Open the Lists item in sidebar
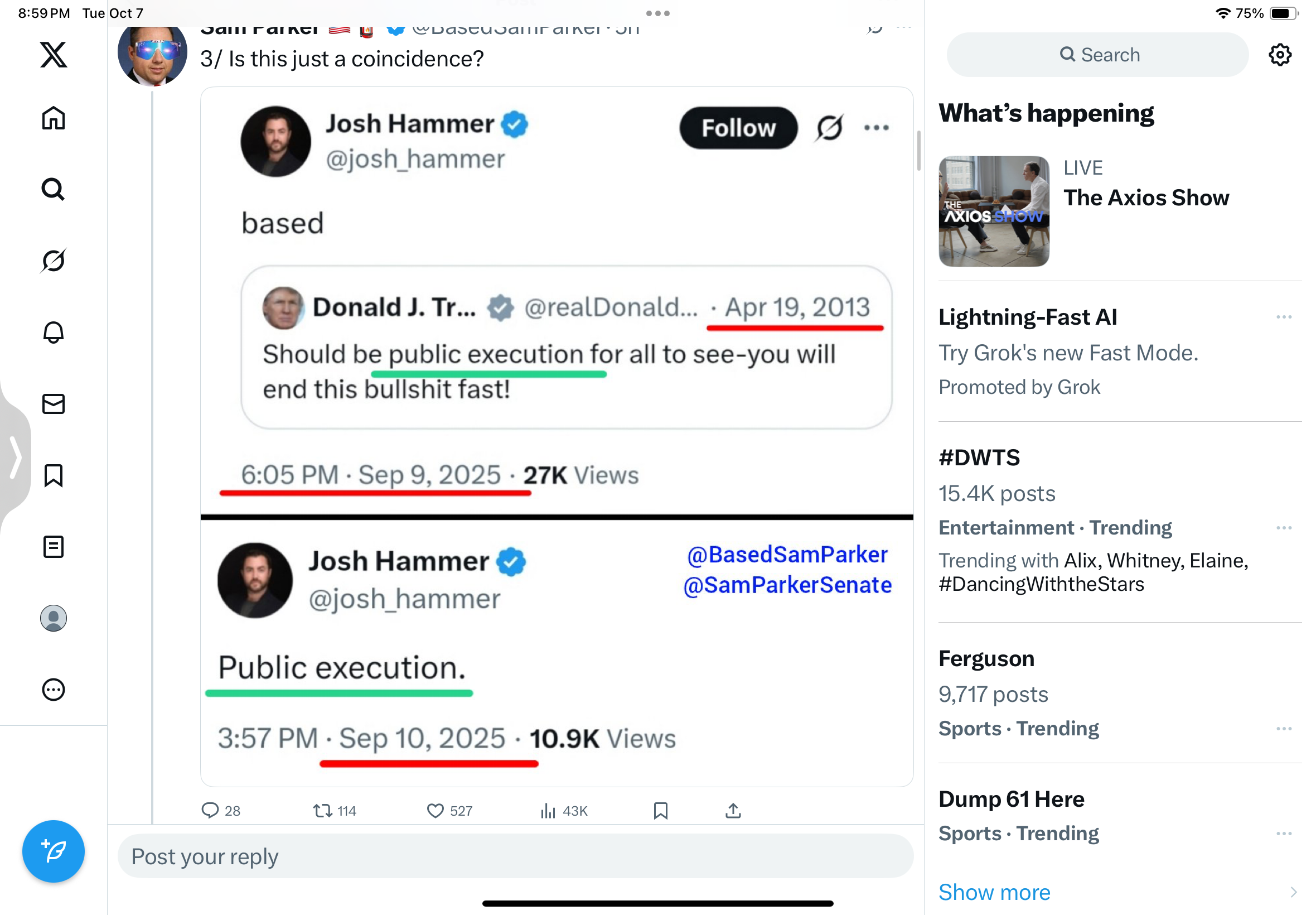 coord(54,547)
